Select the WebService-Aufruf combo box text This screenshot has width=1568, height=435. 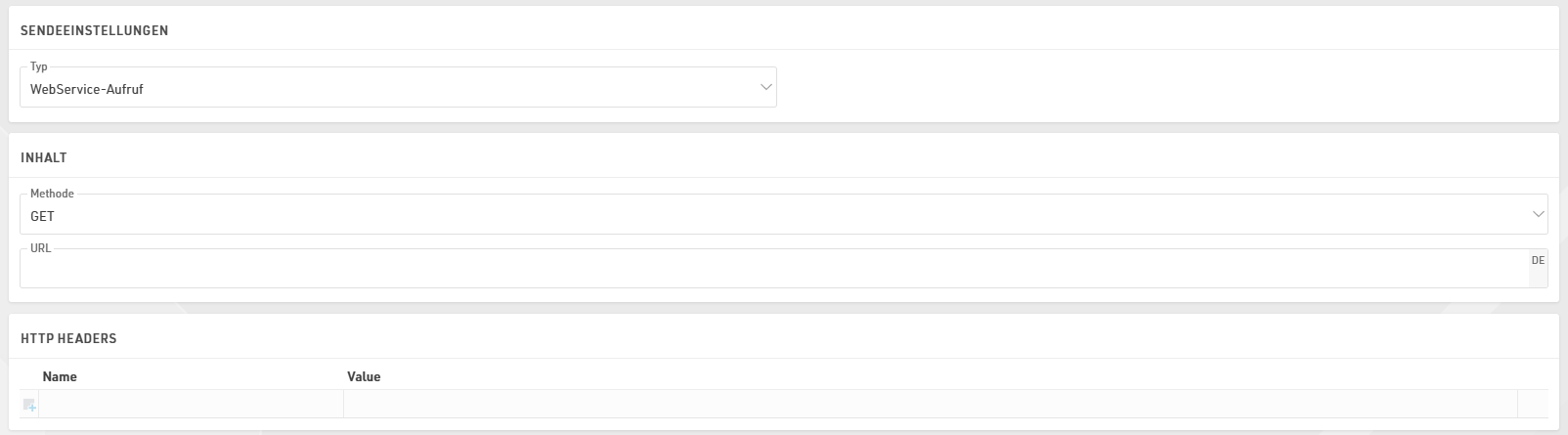click(88, 89)
